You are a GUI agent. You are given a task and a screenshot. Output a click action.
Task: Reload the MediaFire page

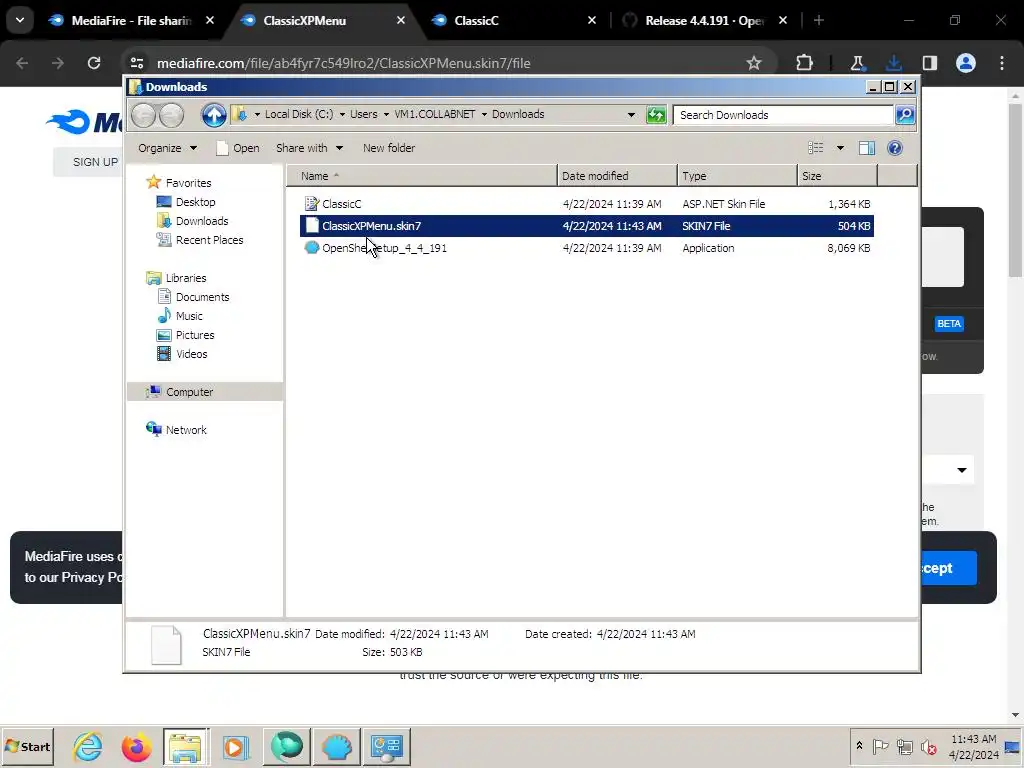tap(94, 63)
